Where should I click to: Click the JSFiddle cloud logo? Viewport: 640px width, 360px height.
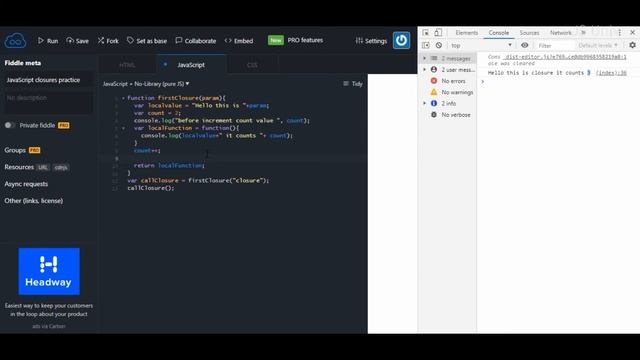coord(15,40)
